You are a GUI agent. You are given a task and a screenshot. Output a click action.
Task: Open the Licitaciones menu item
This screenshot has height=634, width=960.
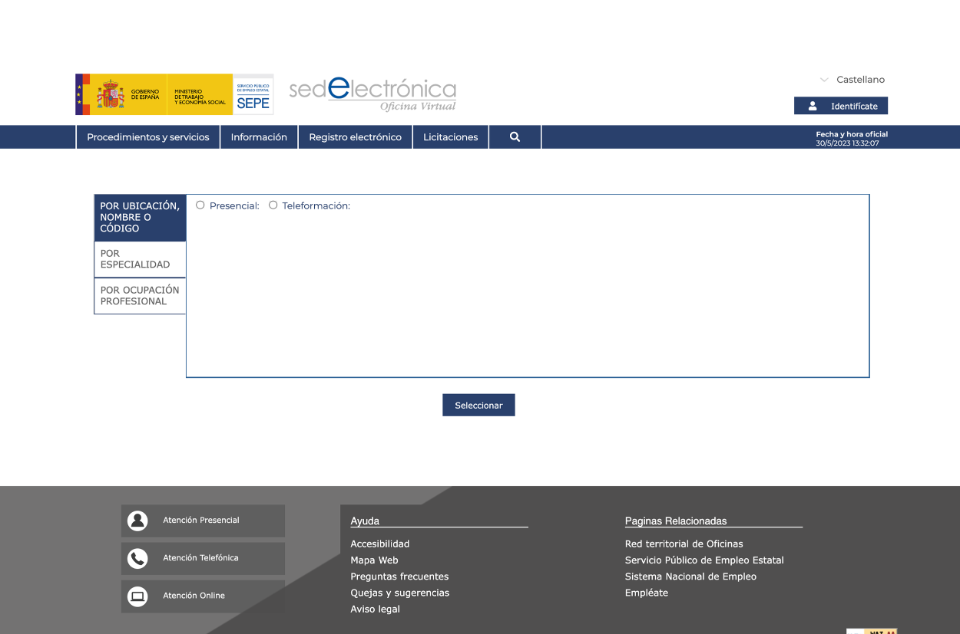[450, 137]
